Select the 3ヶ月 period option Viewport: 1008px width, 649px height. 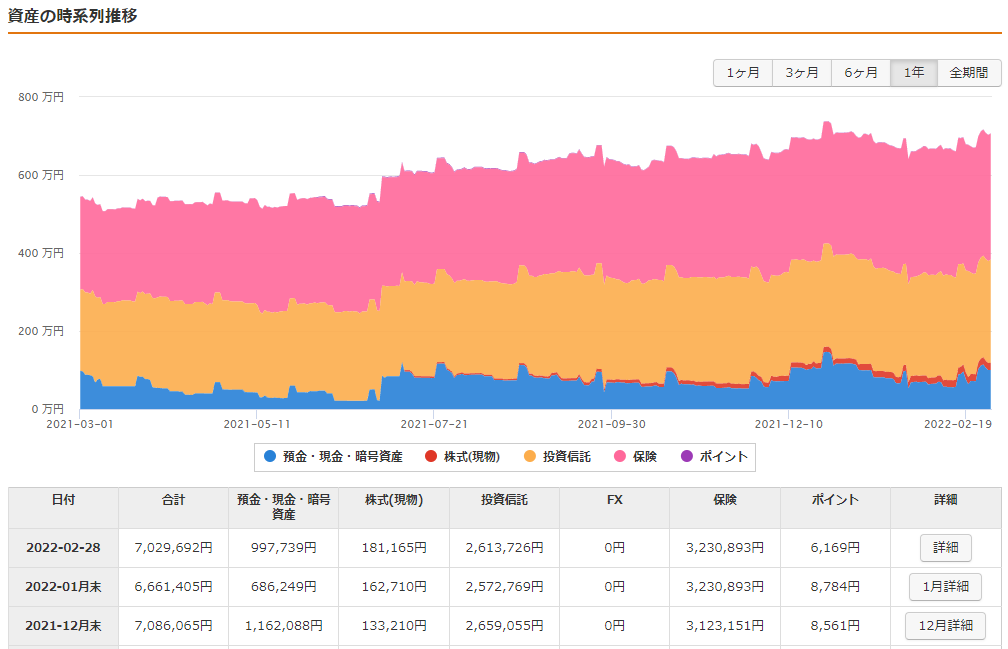click(x=801, y=72)
